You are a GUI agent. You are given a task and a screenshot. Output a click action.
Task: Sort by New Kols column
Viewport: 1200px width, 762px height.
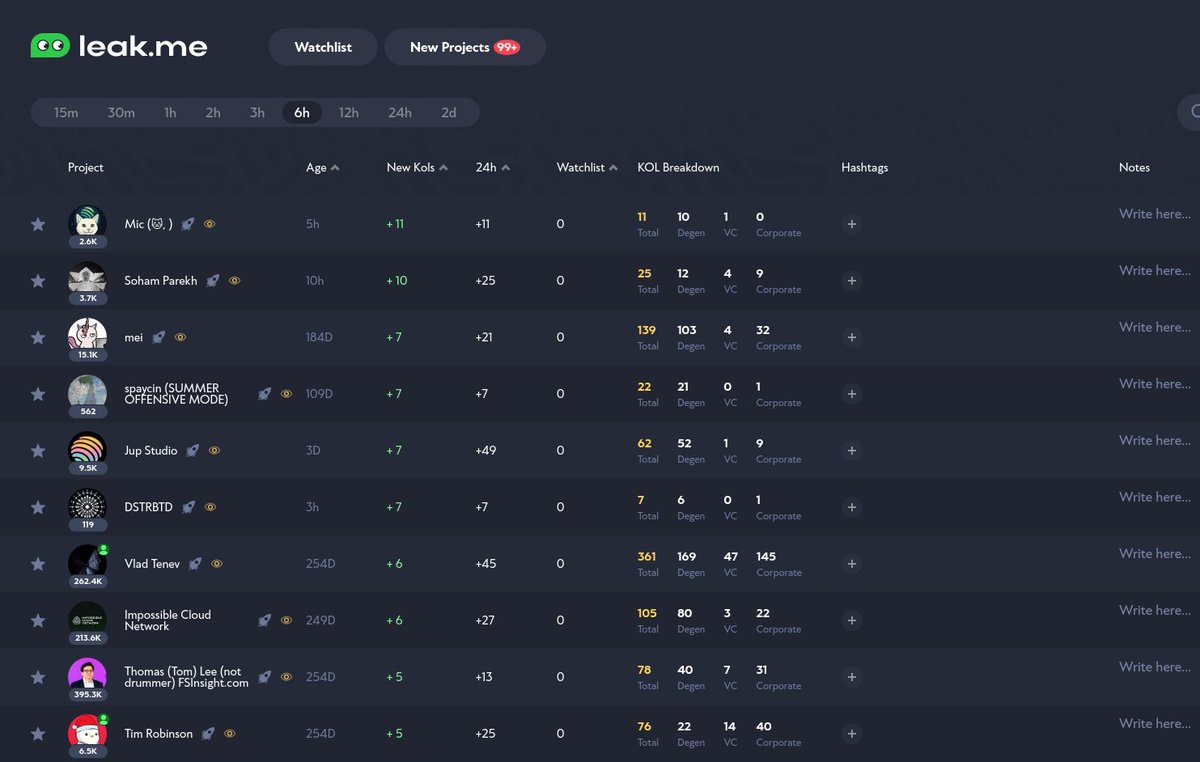417,168
